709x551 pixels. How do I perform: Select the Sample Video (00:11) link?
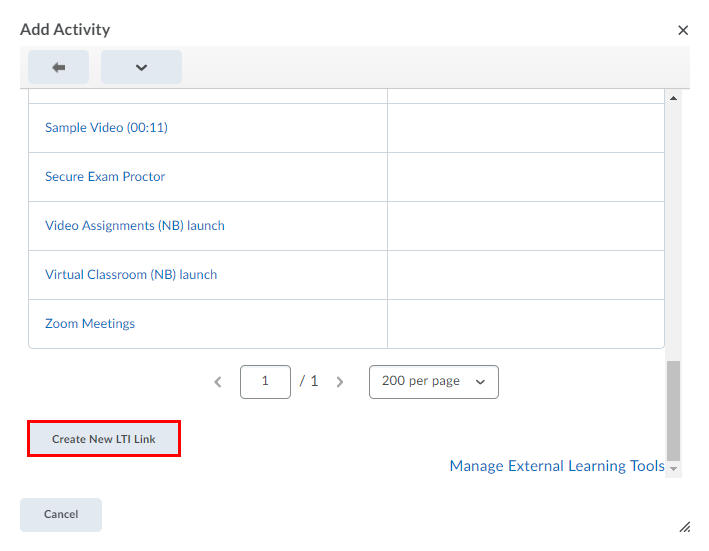[x=98, y=128]
